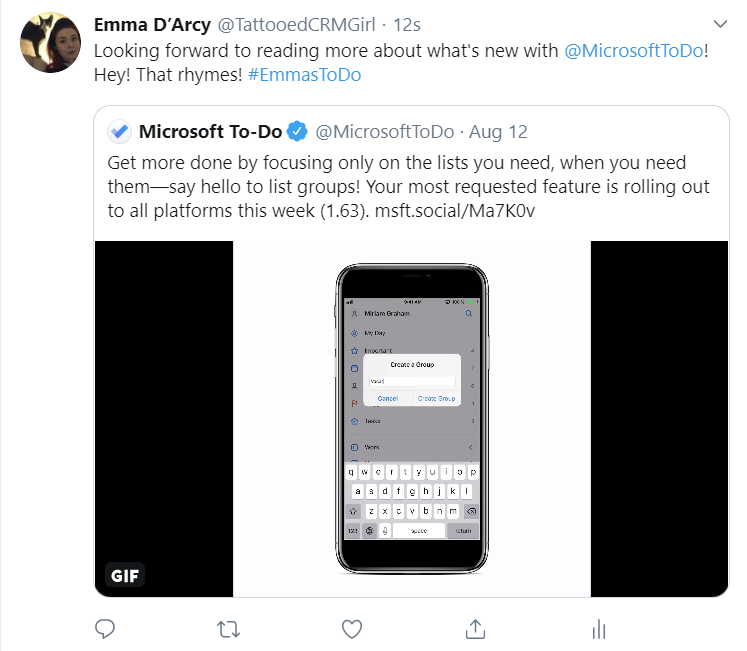
Task: Open Emma D'Arcy's profile avatar
Action: tap(50, 43)
